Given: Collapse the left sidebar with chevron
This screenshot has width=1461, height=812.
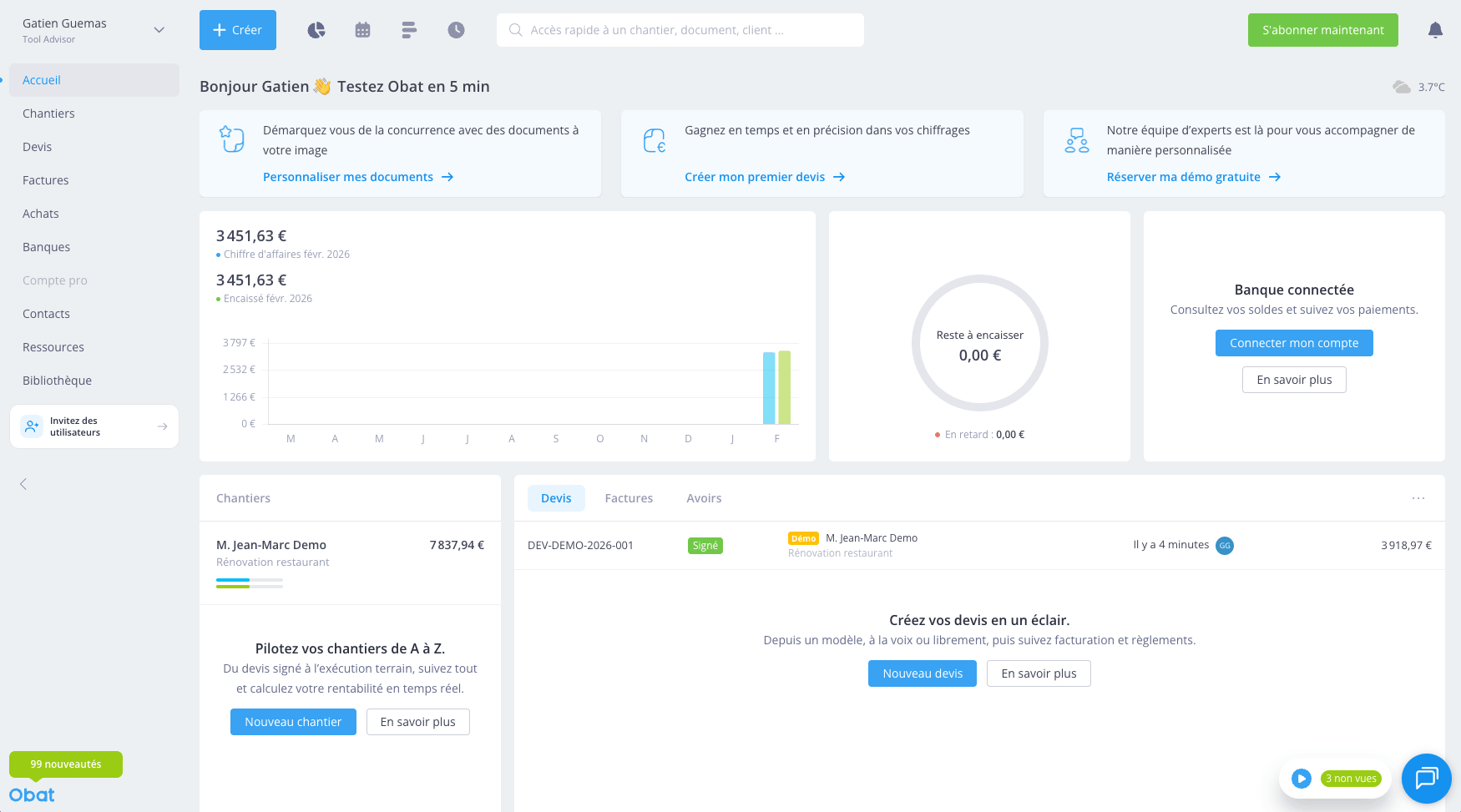Looking at the screenshot, I should [x=23, y=484].
